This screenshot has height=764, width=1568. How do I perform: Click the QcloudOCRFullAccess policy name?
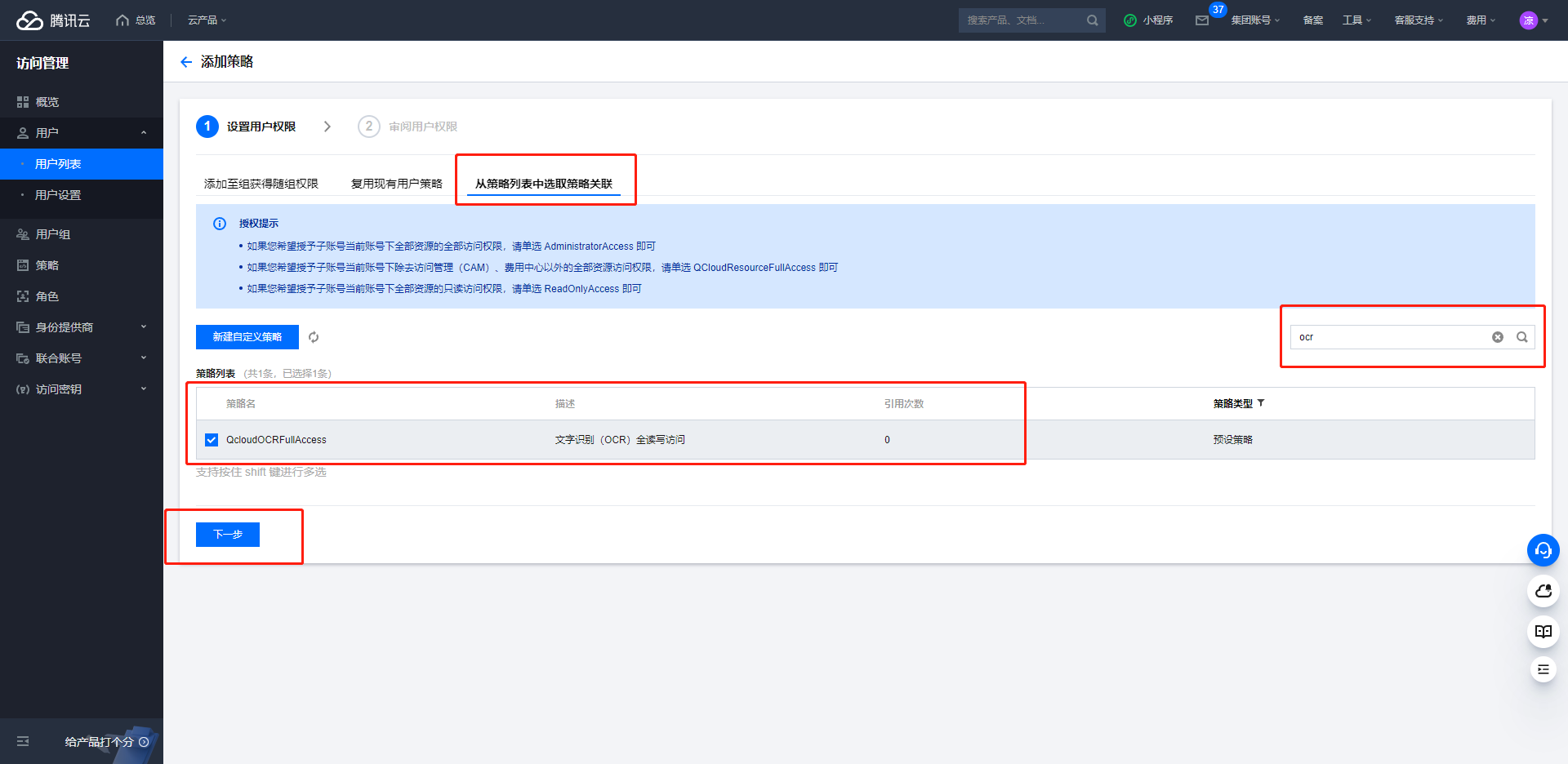(x=276, y=440)
